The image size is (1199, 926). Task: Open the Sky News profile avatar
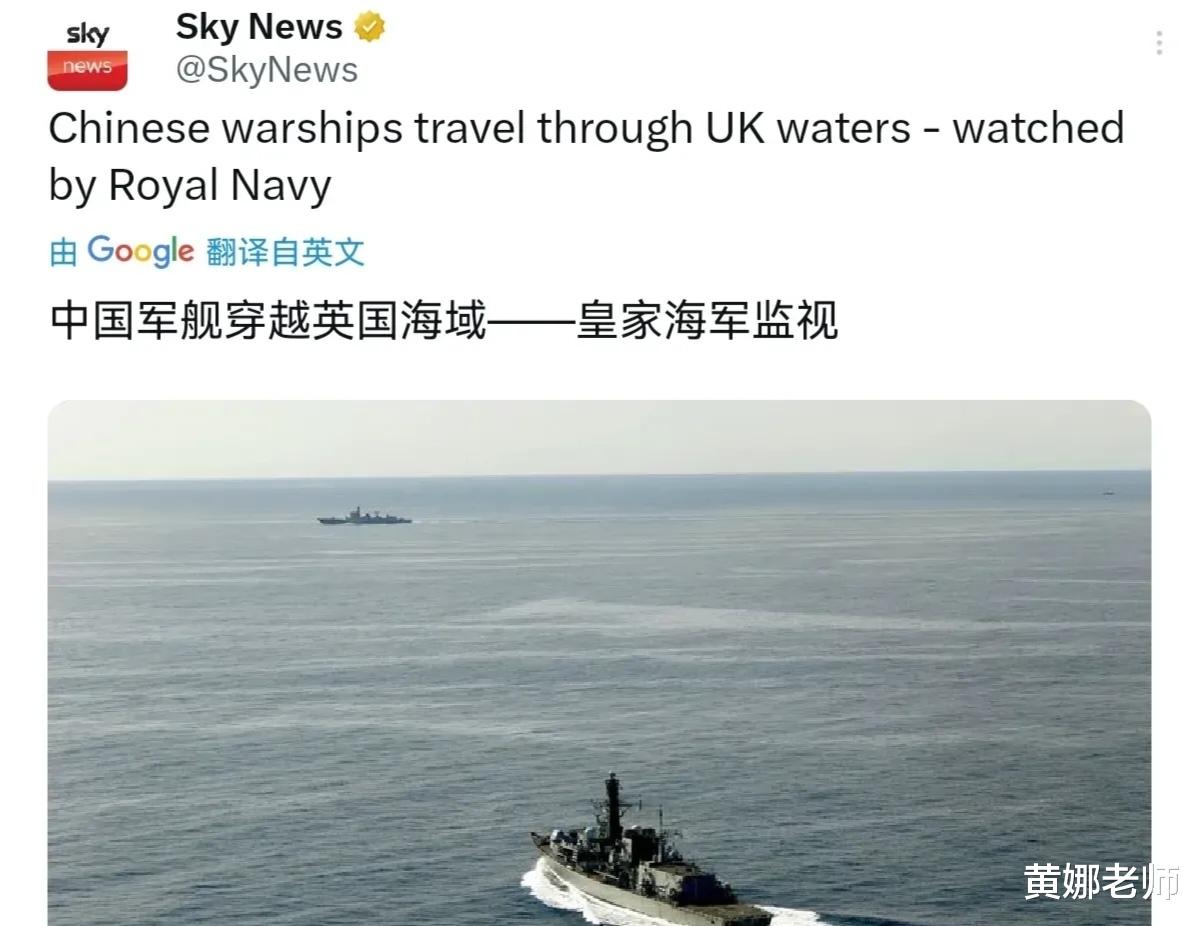[x=87, y=55]
